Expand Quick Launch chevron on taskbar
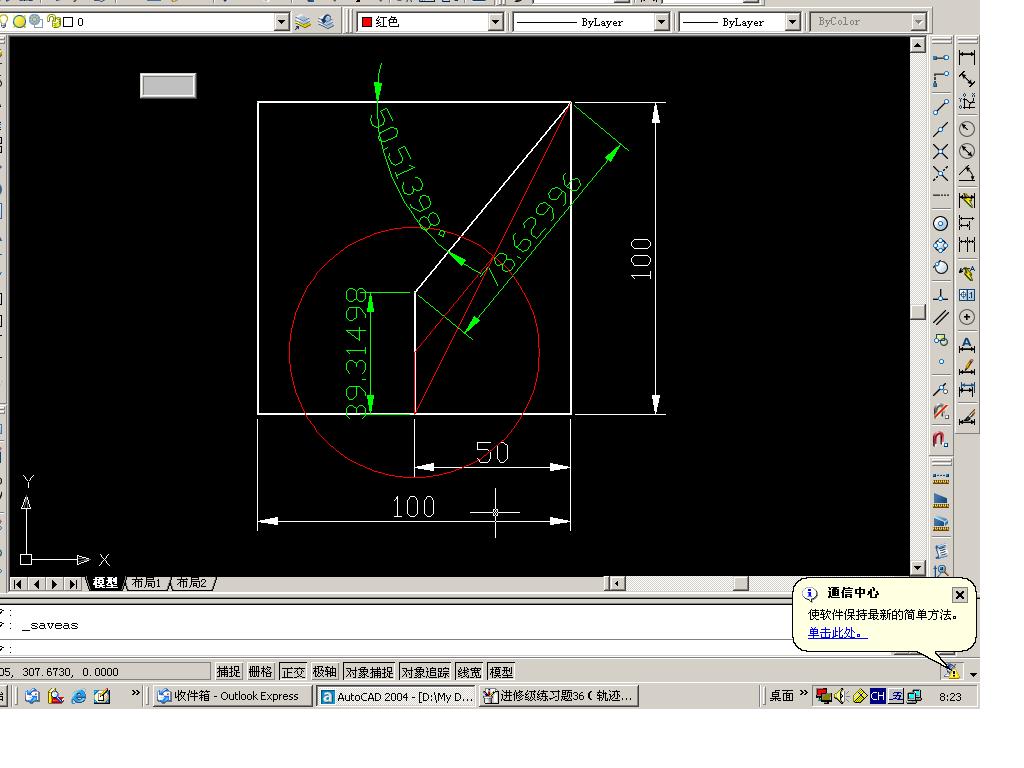The height and width of the screenshot is (768, 1024). tap(136, 692)
